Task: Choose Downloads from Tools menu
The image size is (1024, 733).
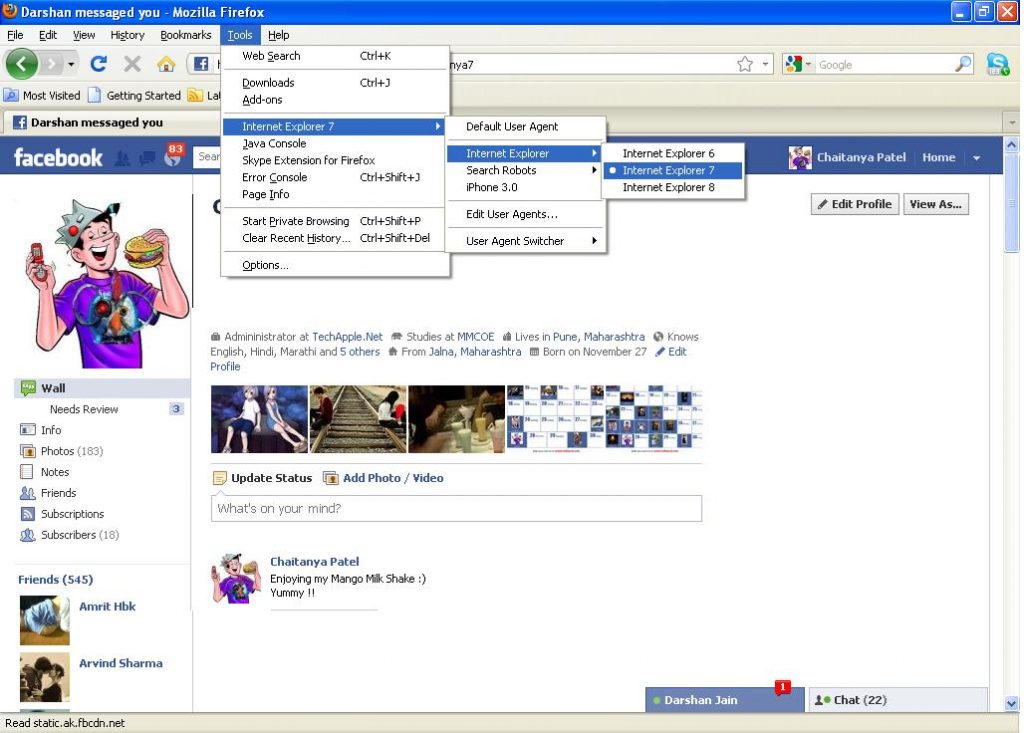Action: click(334, 83)
